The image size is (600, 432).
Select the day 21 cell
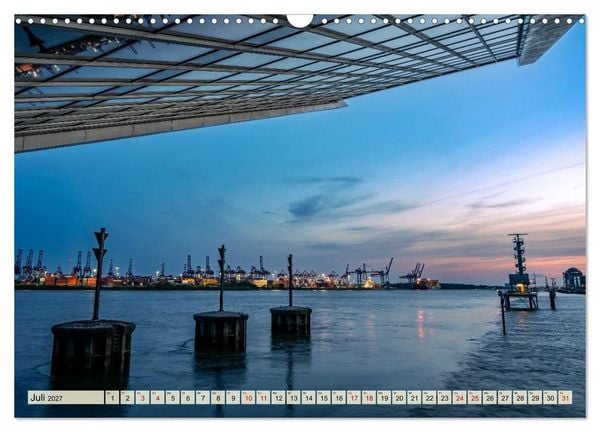[414, 397]
